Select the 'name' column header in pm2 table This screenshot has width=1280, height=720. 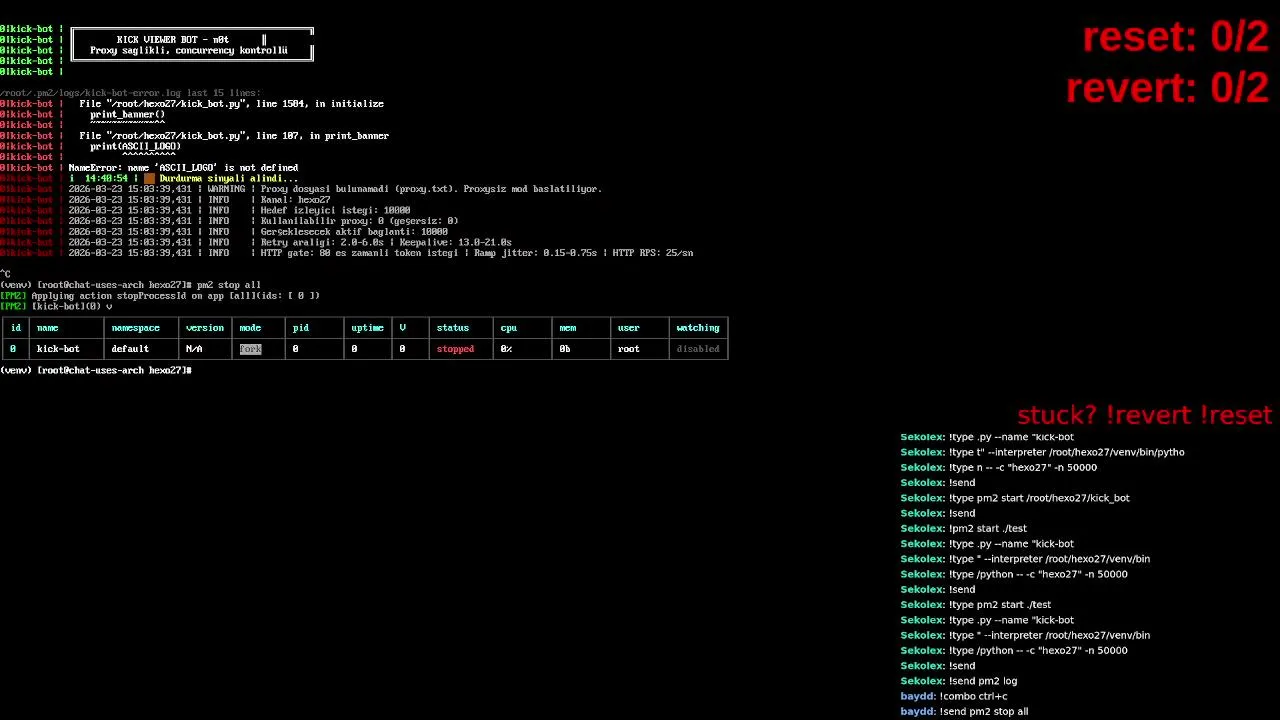47,328
